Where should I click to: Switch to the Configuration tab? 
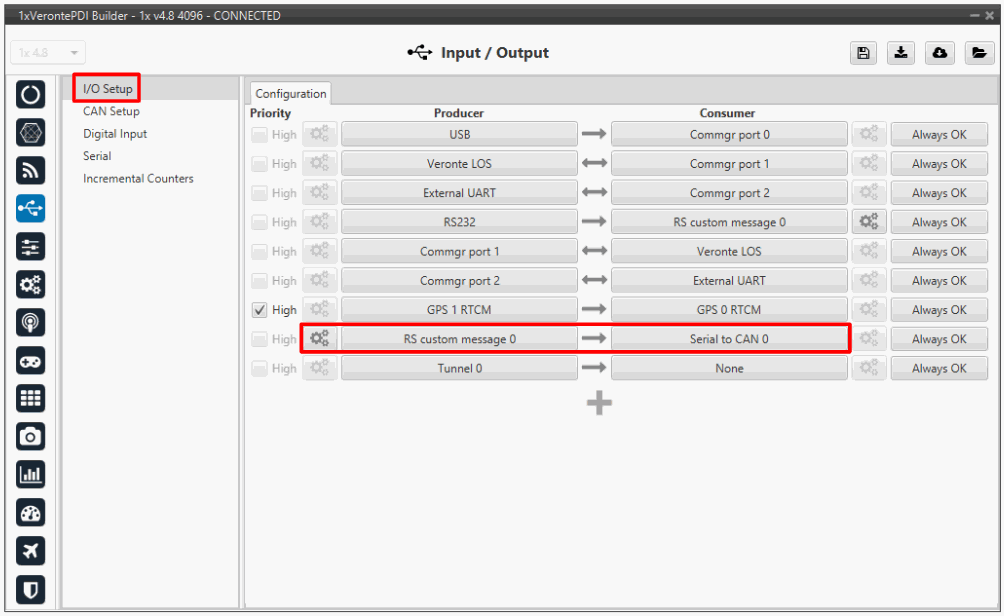[x=291, y=94]
